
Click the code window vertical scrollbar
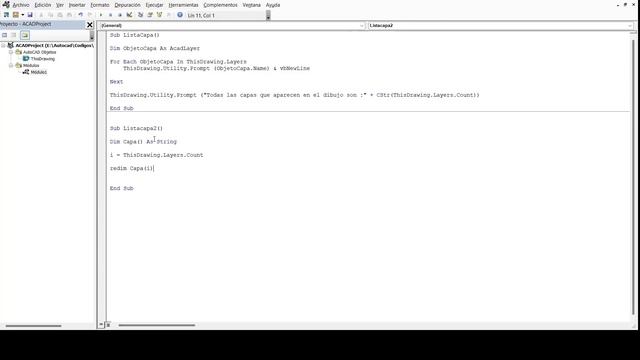tap(633, 176)
